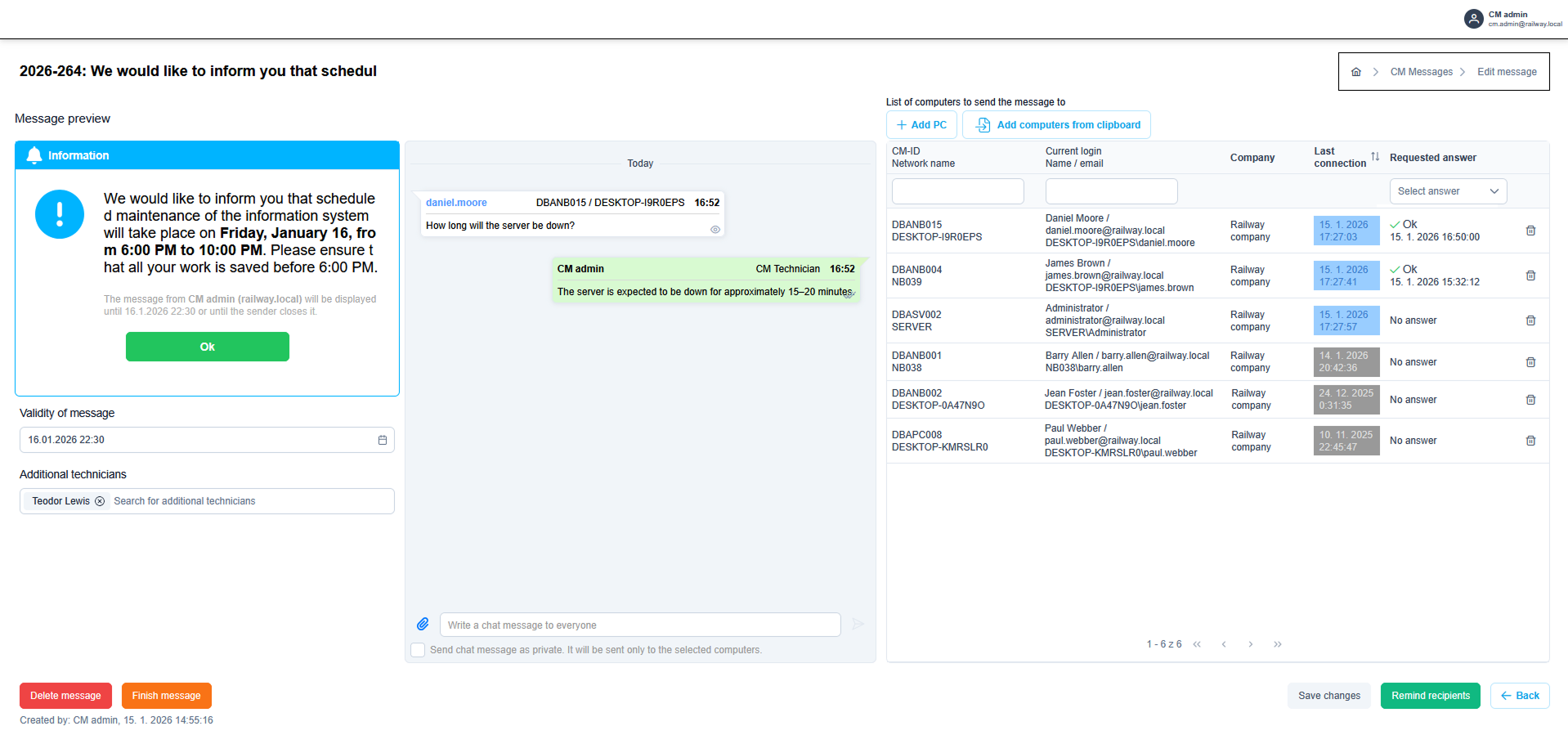
Task: Click the blue exclamation mark icon
Action: (60, 214)
